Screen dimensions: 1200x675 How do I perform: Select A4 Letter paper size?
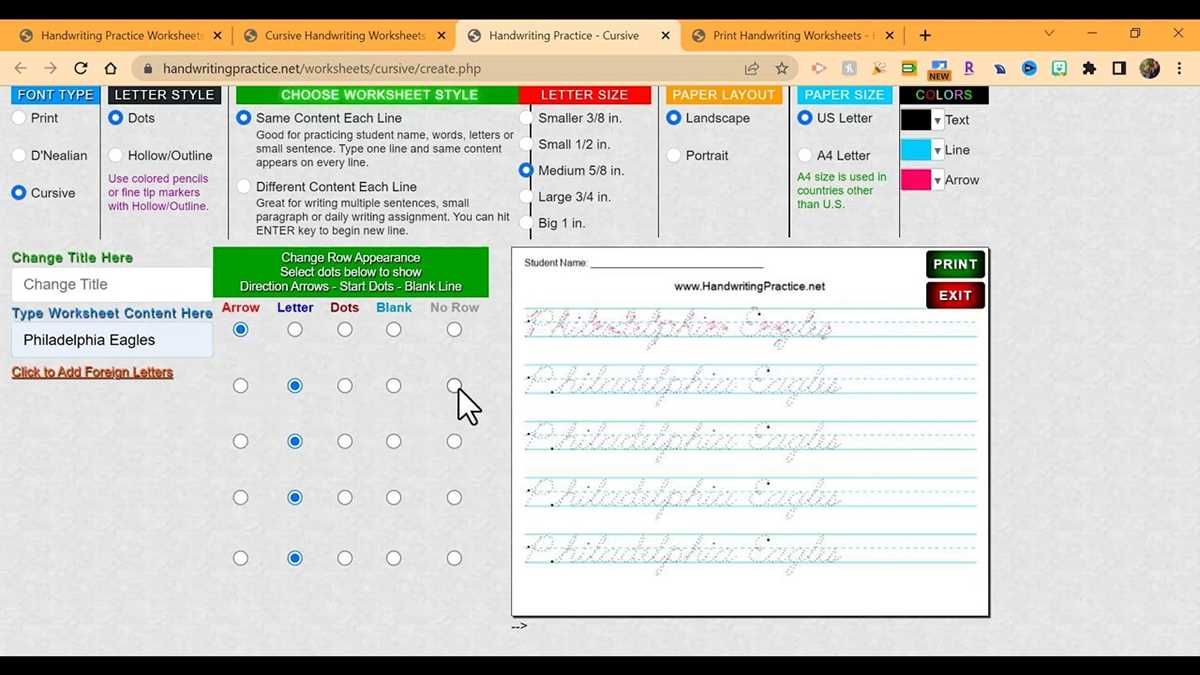click(805, 155)
